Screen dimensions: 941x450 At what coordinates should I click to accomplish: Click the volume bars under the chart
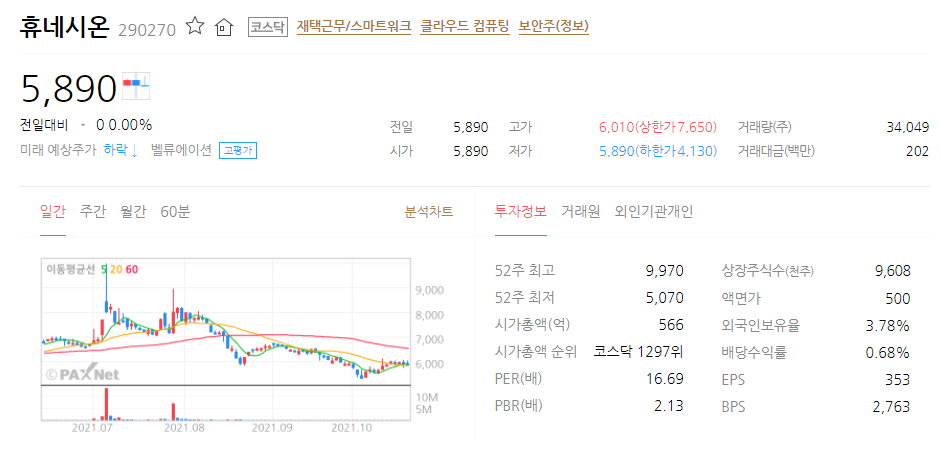[x=226, y=403]
